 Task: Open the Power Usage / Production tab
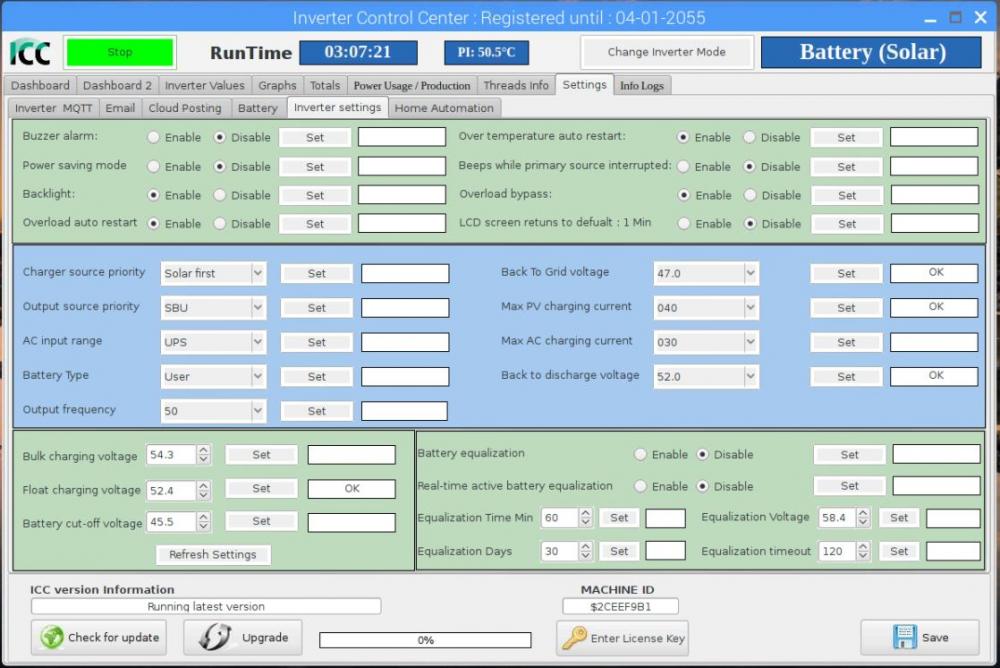(412, 85)
